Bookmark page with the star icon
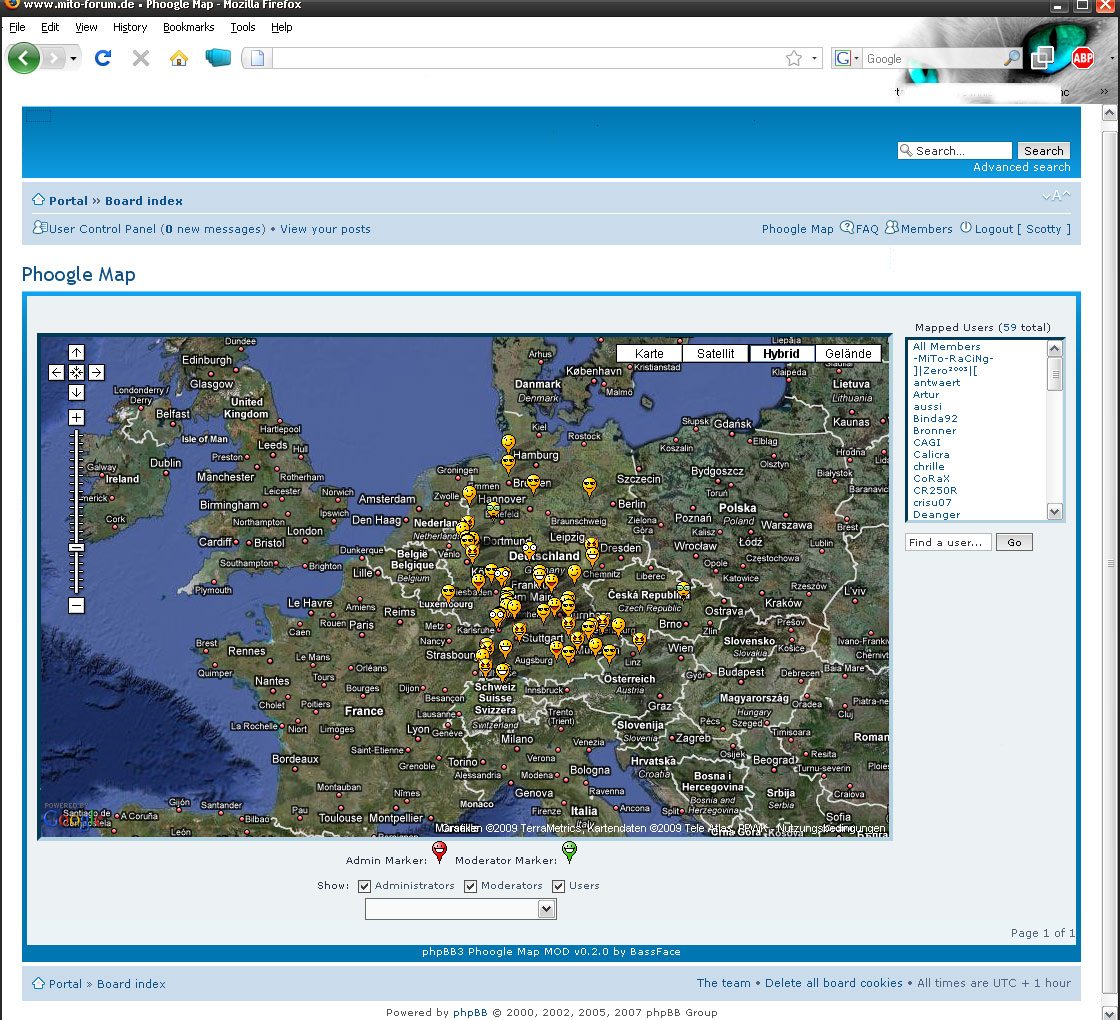 [x=794, y=59]
